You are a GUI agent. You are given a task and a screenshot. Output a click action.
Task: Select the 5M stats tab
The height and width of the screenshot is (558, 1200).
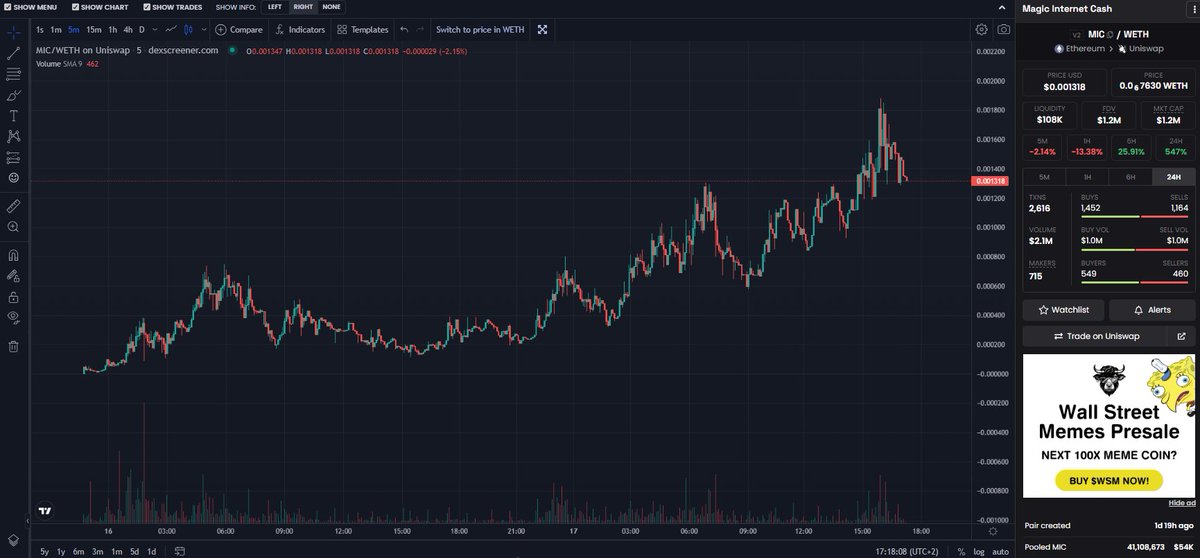[x=1044, y=176]
